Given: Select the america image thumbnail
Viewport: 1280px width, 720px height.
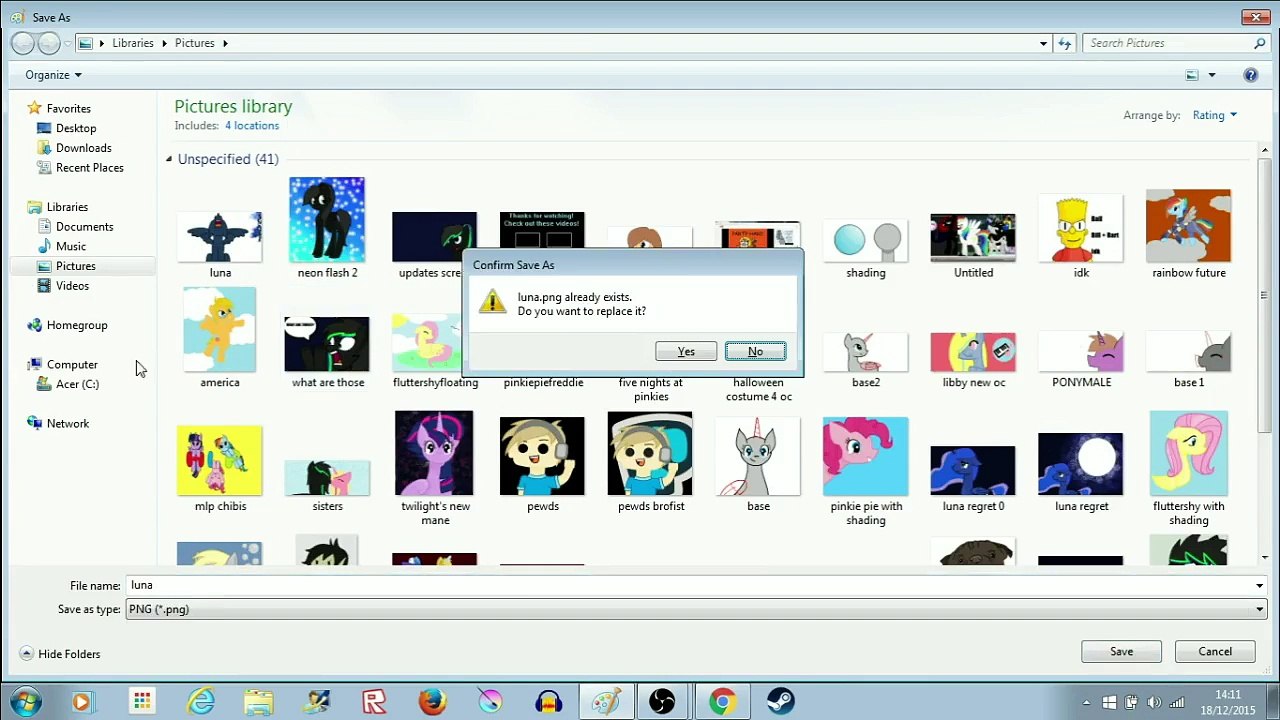Looking at the screenshot, I should point(220,330).
